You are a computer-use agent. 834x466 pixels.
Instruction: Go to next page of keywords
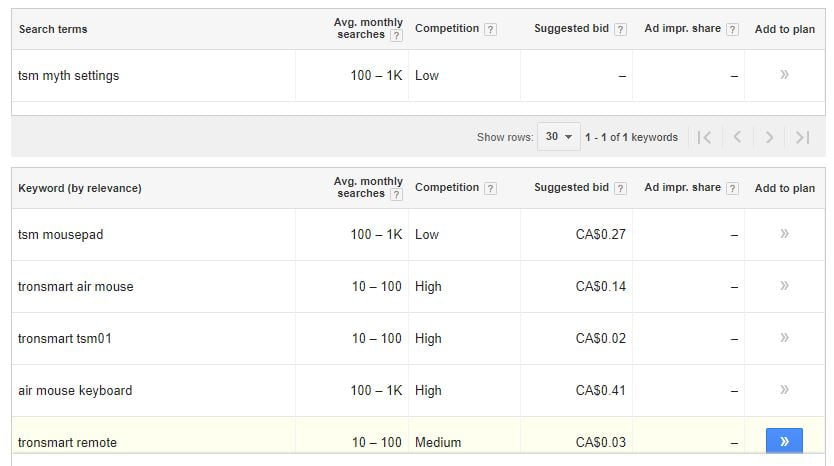(769, 138)
